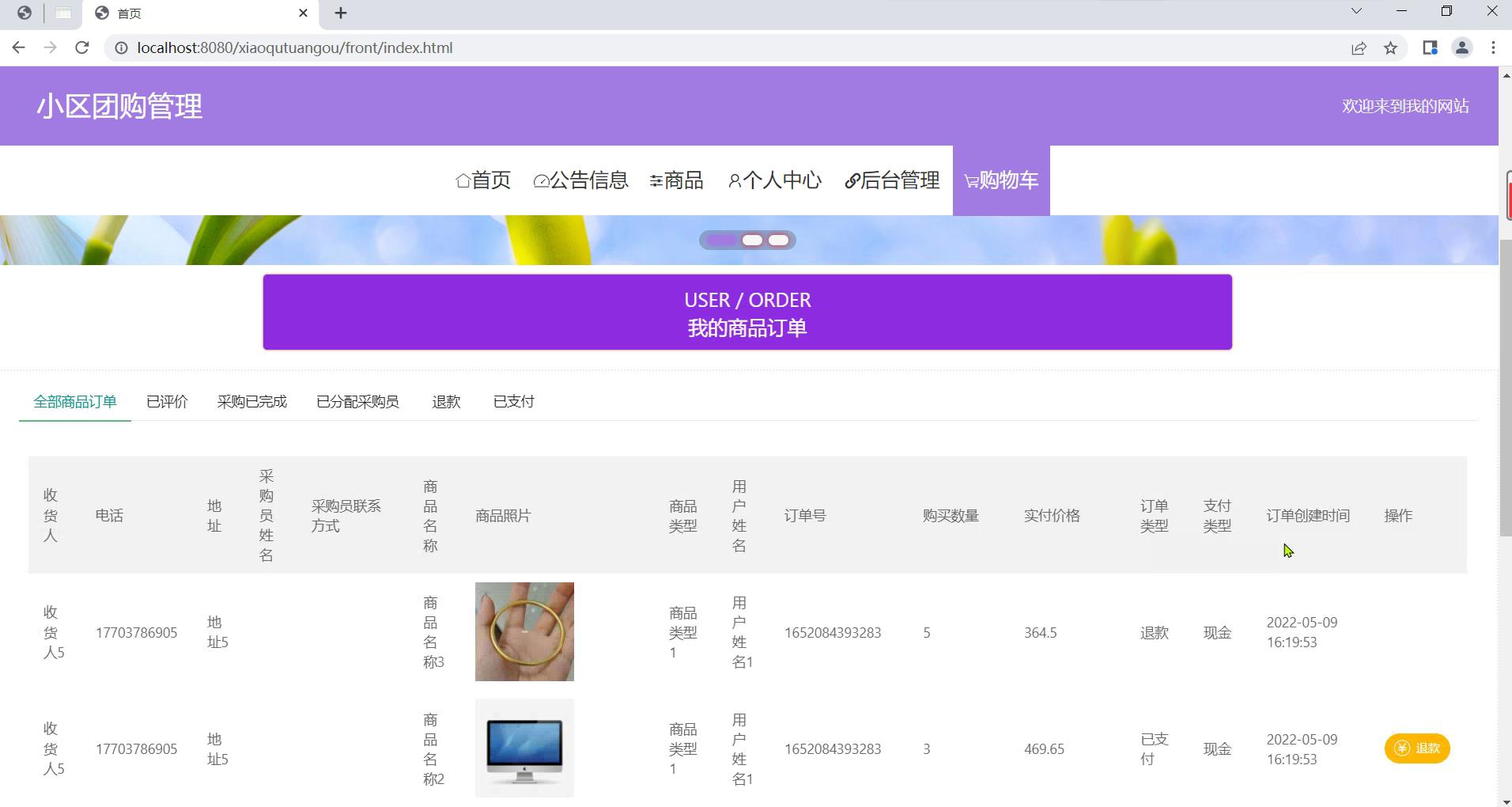Open a new browser tab
The image size is (1512, 807).
[341, 13]
